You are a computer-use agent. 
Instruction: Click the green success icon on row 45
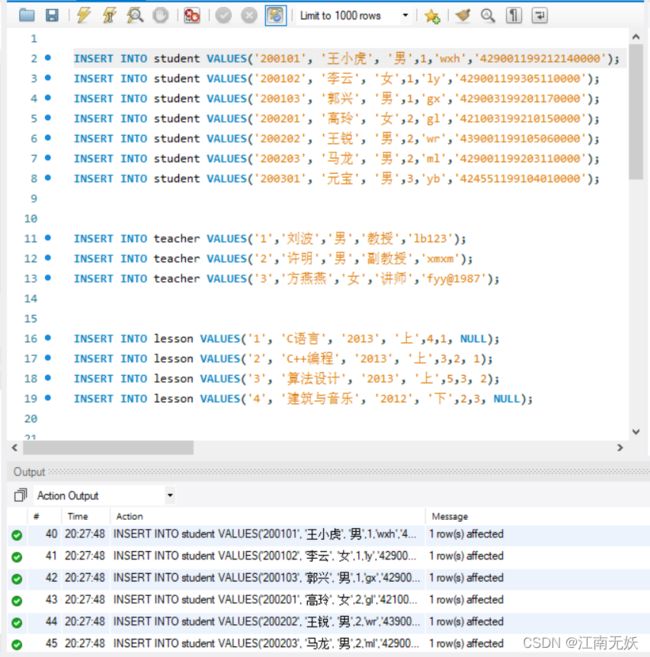coord(17,644)
